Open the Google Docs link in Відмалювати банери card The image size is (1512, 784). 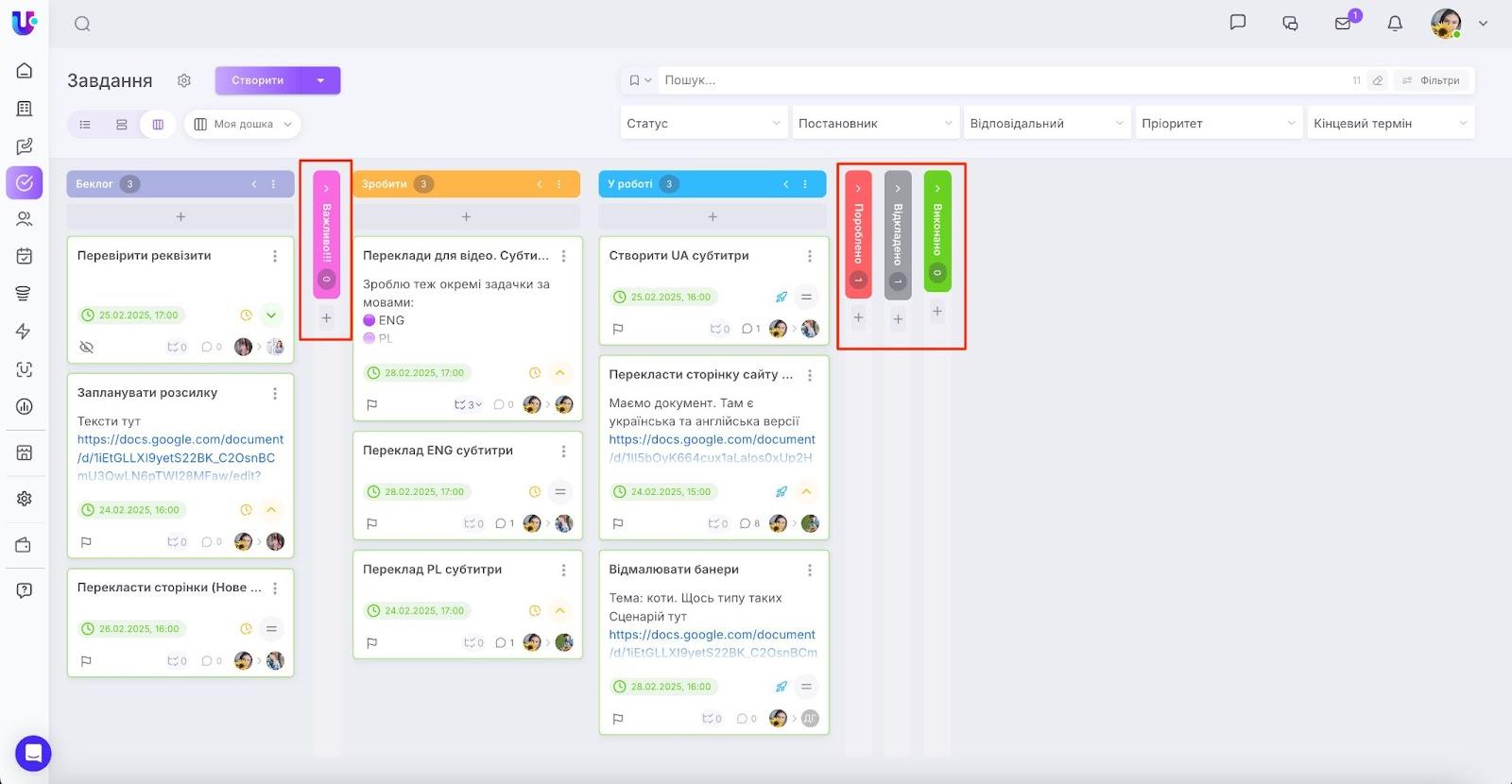tap(713, 643)
